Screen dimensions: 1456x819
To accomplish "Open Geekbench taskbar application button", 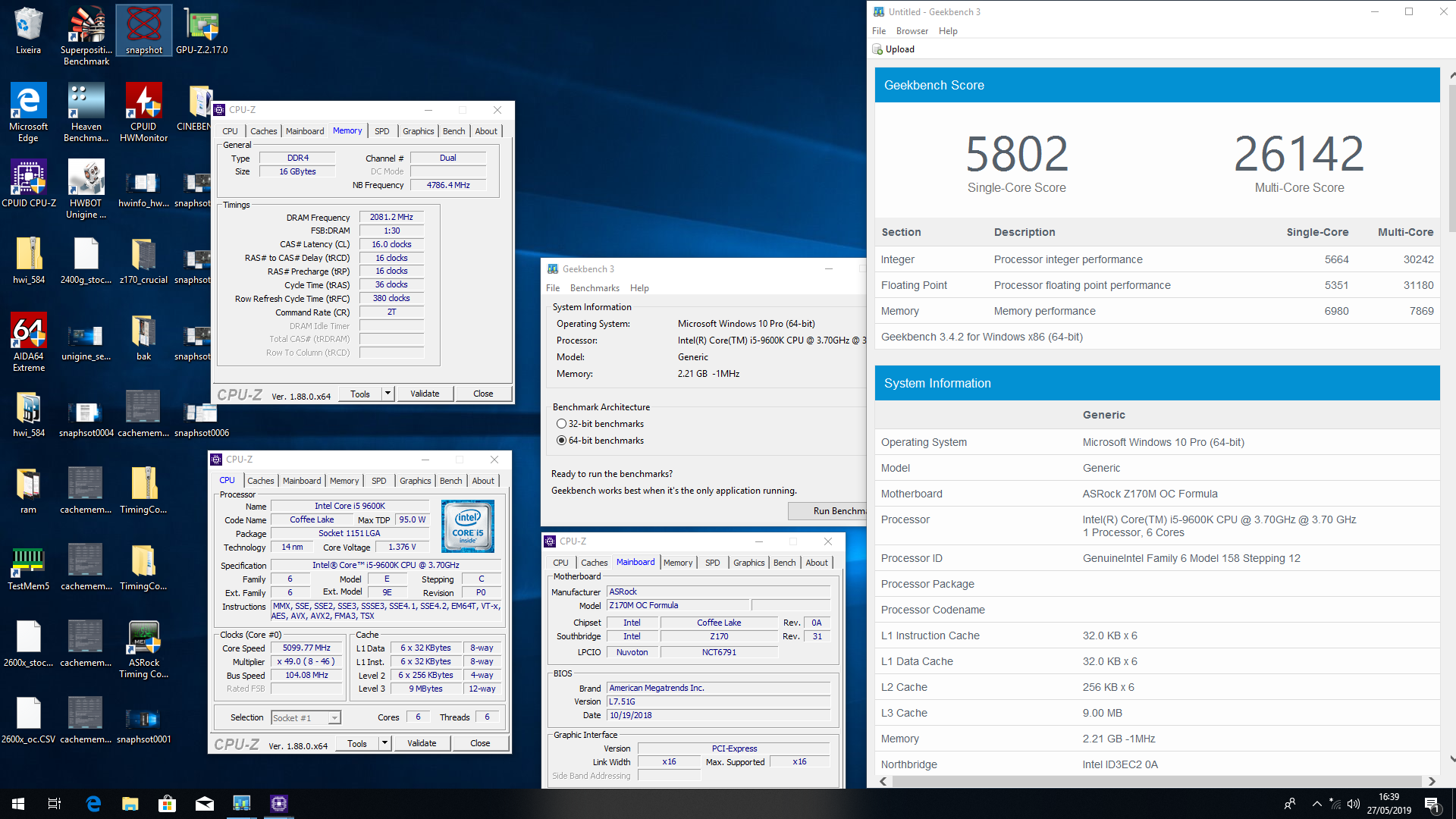I will 242,804.
